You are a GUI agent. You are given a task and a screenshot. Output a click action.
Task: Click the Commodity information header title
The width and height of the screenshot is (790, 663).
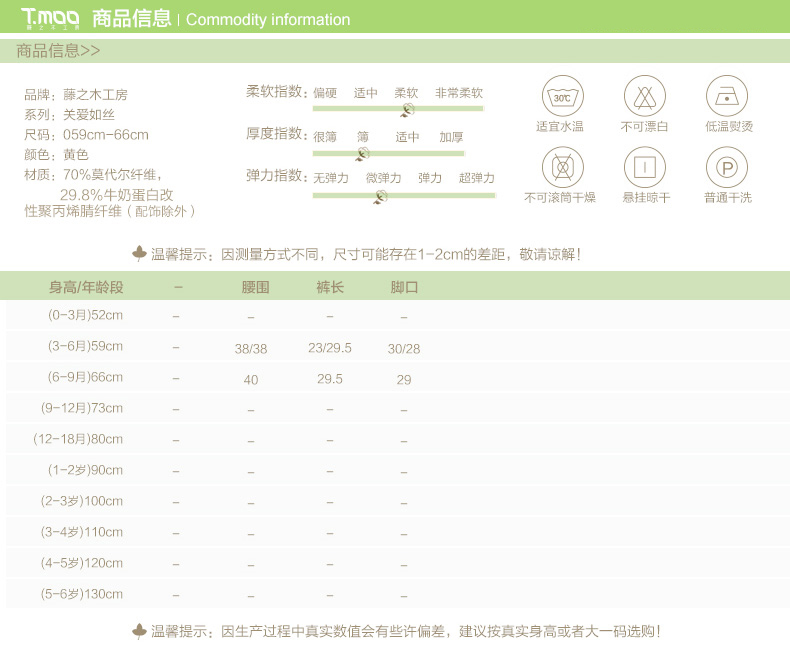(x=268, y=20)
